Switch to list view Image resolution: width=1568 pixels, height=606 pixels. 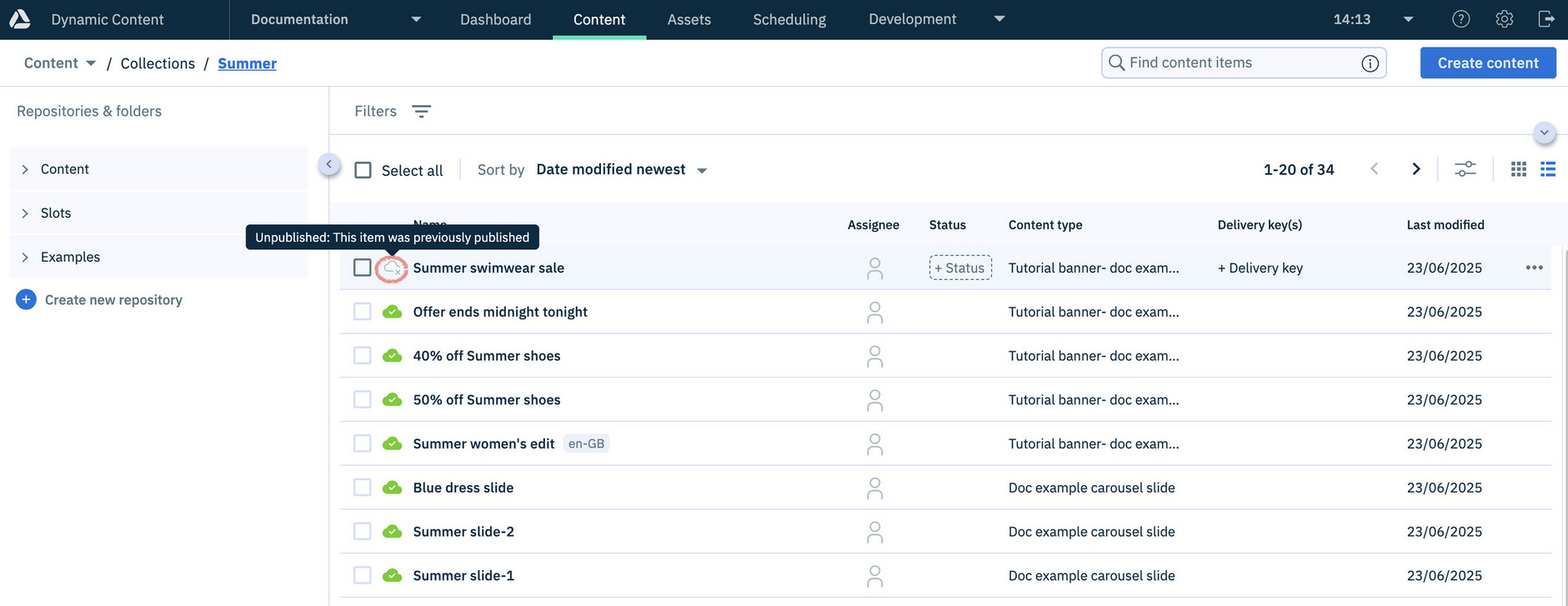coord(1548,169)
